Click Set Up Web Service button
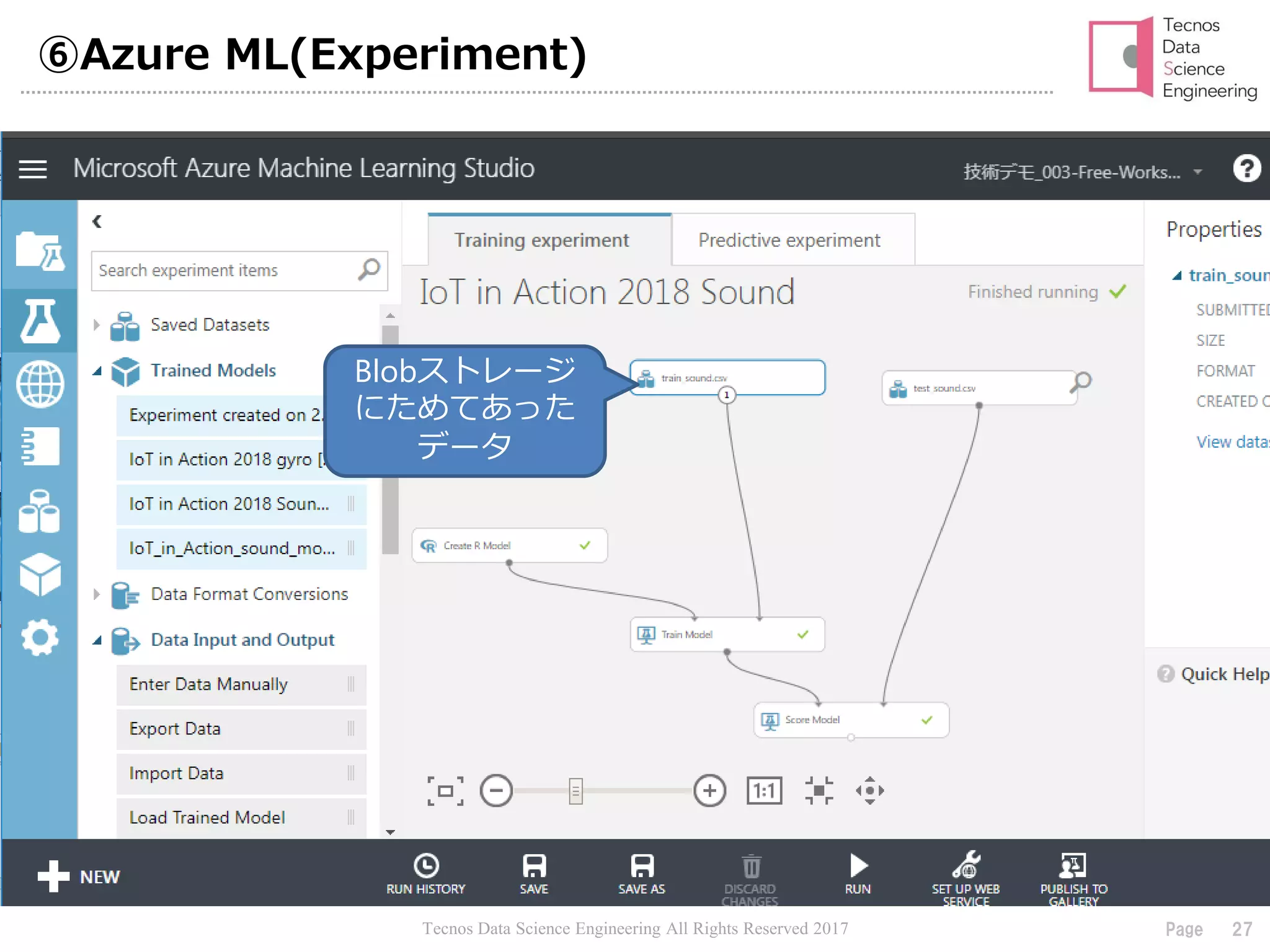This screenshot has width=1270, height=952. click(x=966, y=879)
